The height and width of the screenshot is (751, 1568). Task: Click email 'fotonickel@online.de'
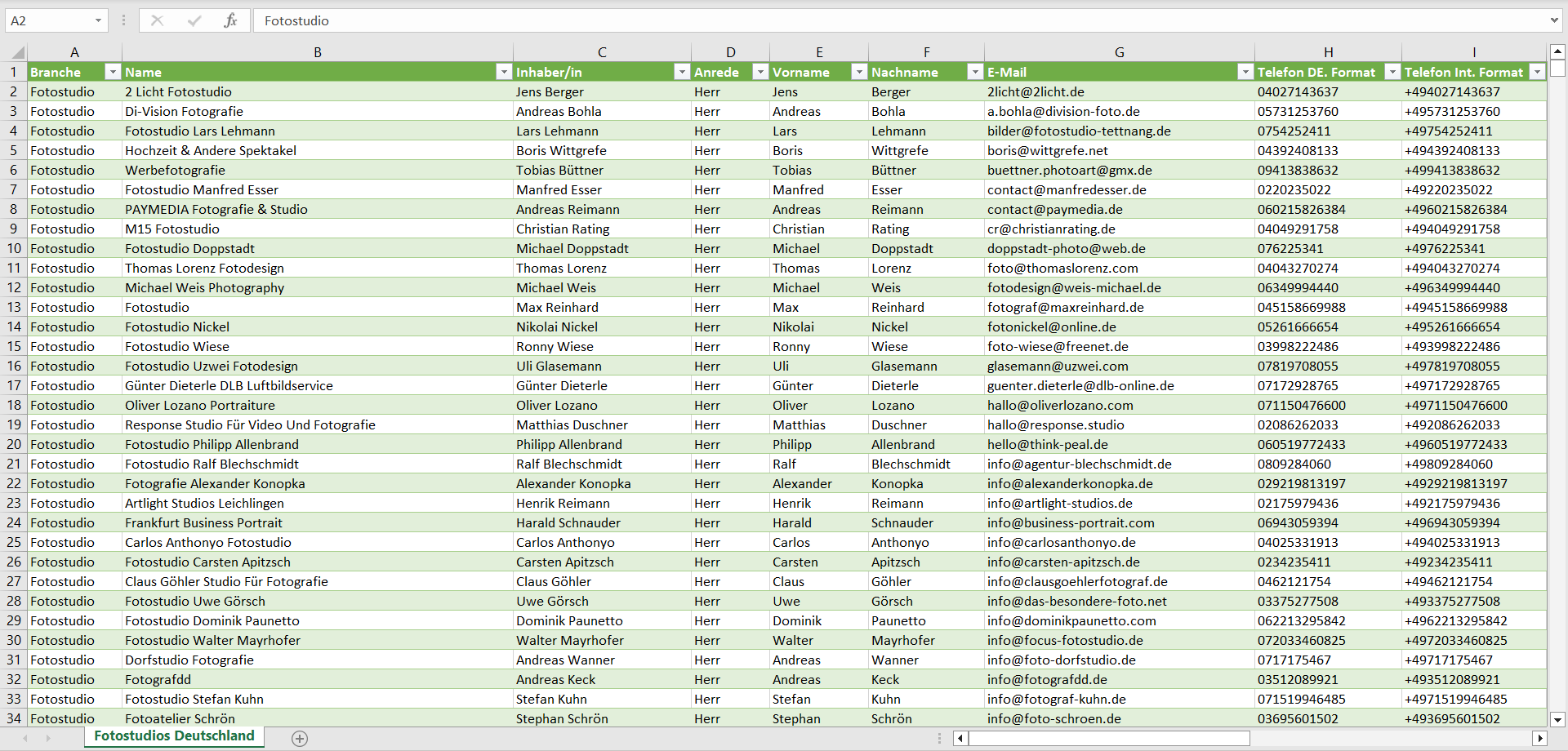point(1119,327)
